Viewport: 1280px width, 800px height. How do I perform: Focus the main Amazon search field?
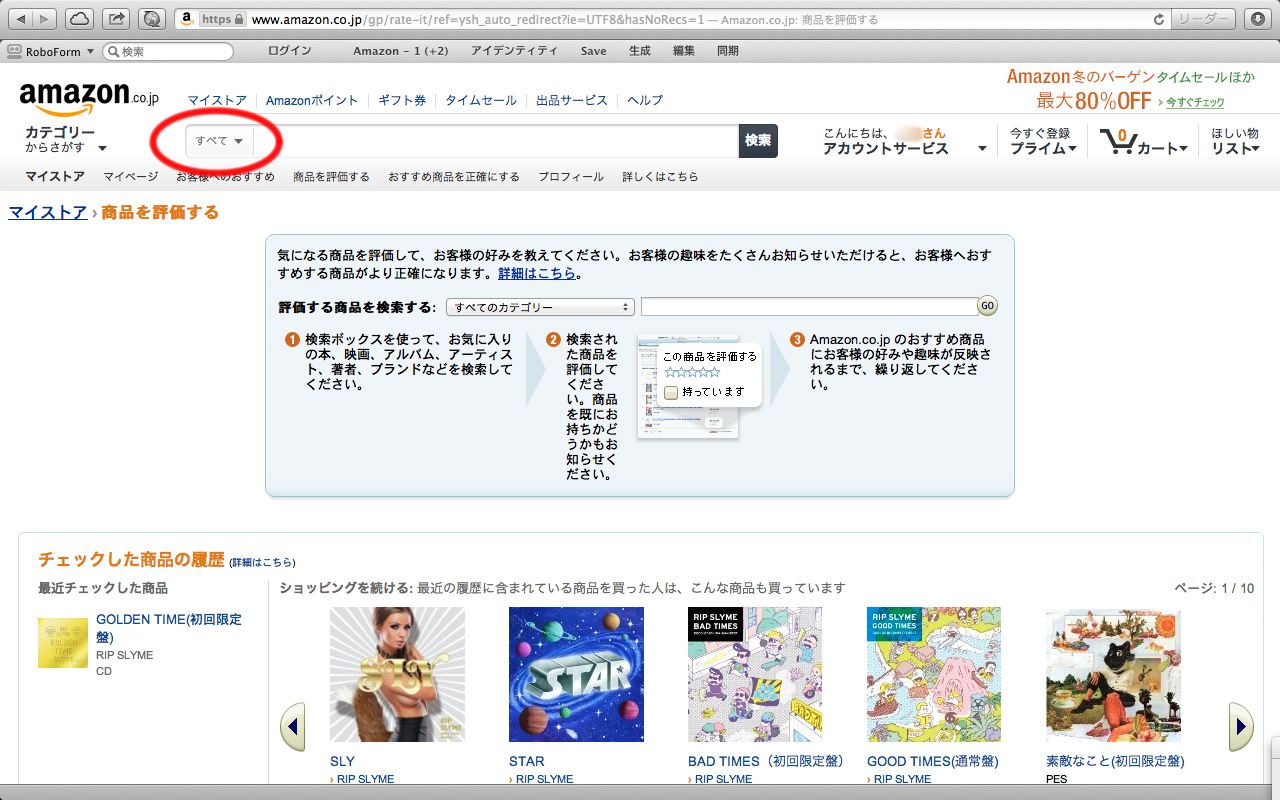(x=496, y=141)
